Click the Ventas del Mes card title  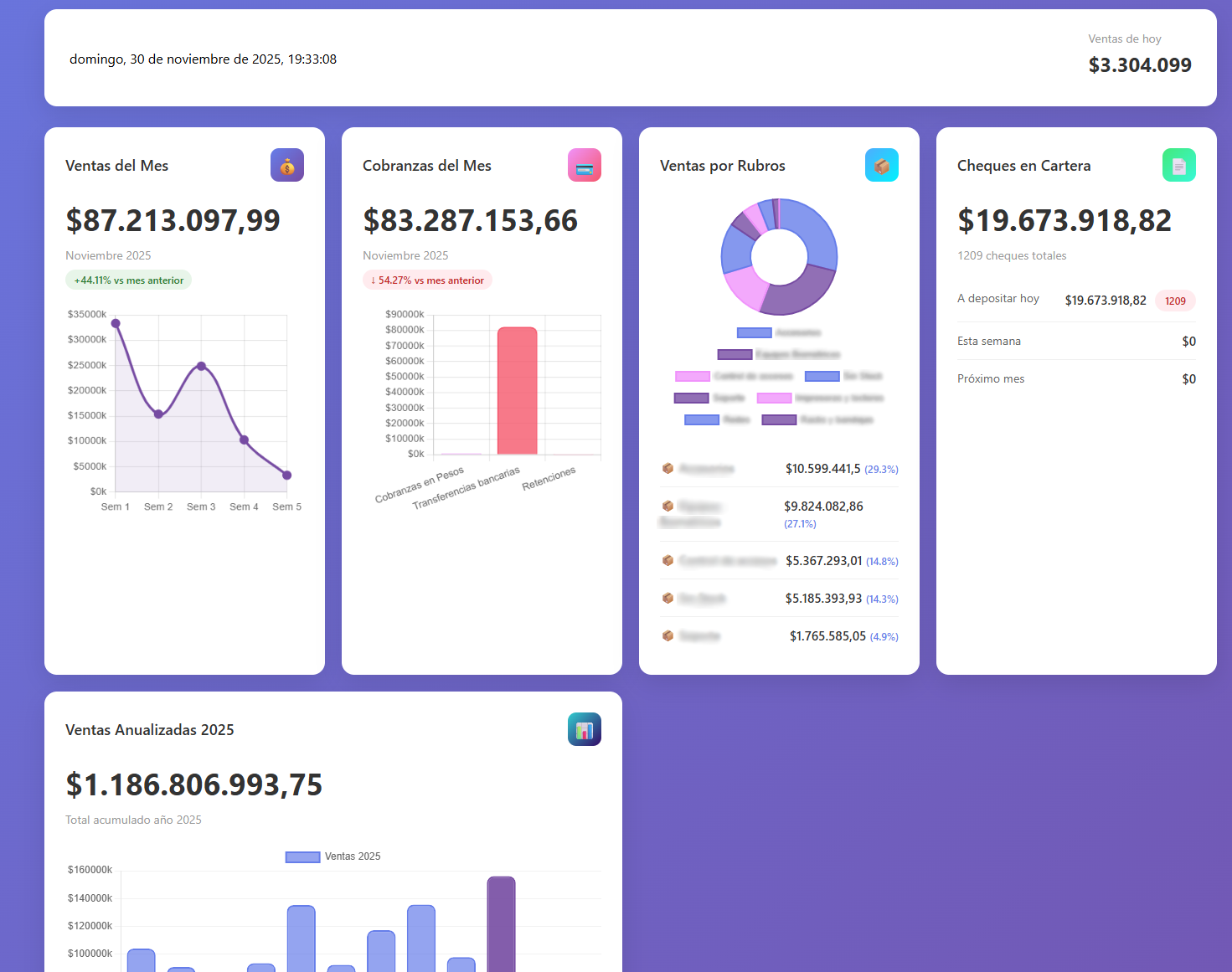(117, 166)
